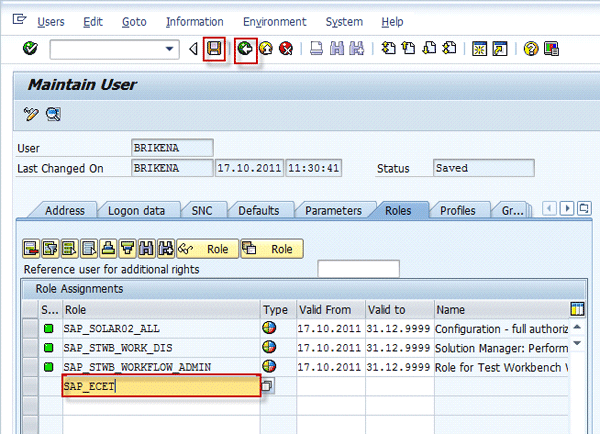
Task: Open the Information menu
Action: pyautogui.click(x=195, y=22)
